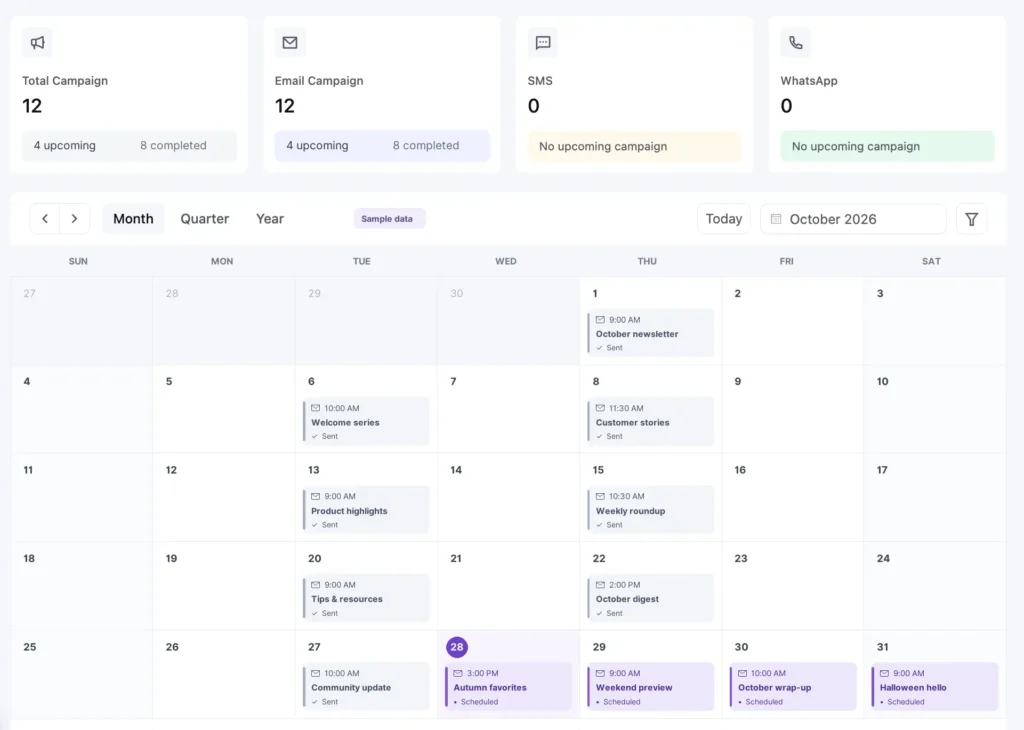Click envelope icon on October wrap-up event
This screenshot has height=730, width=1024.
tap(743, 673)
